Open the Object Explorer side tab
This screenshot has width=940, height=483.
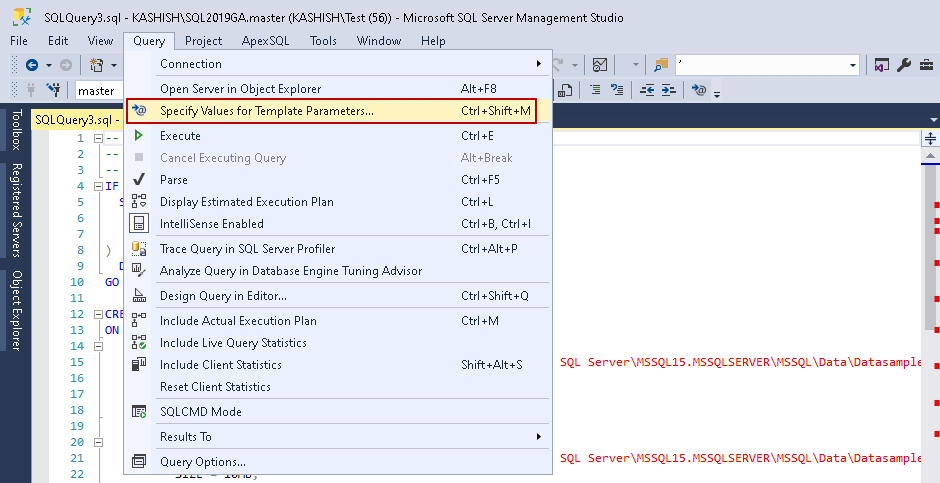coord(17,311)
